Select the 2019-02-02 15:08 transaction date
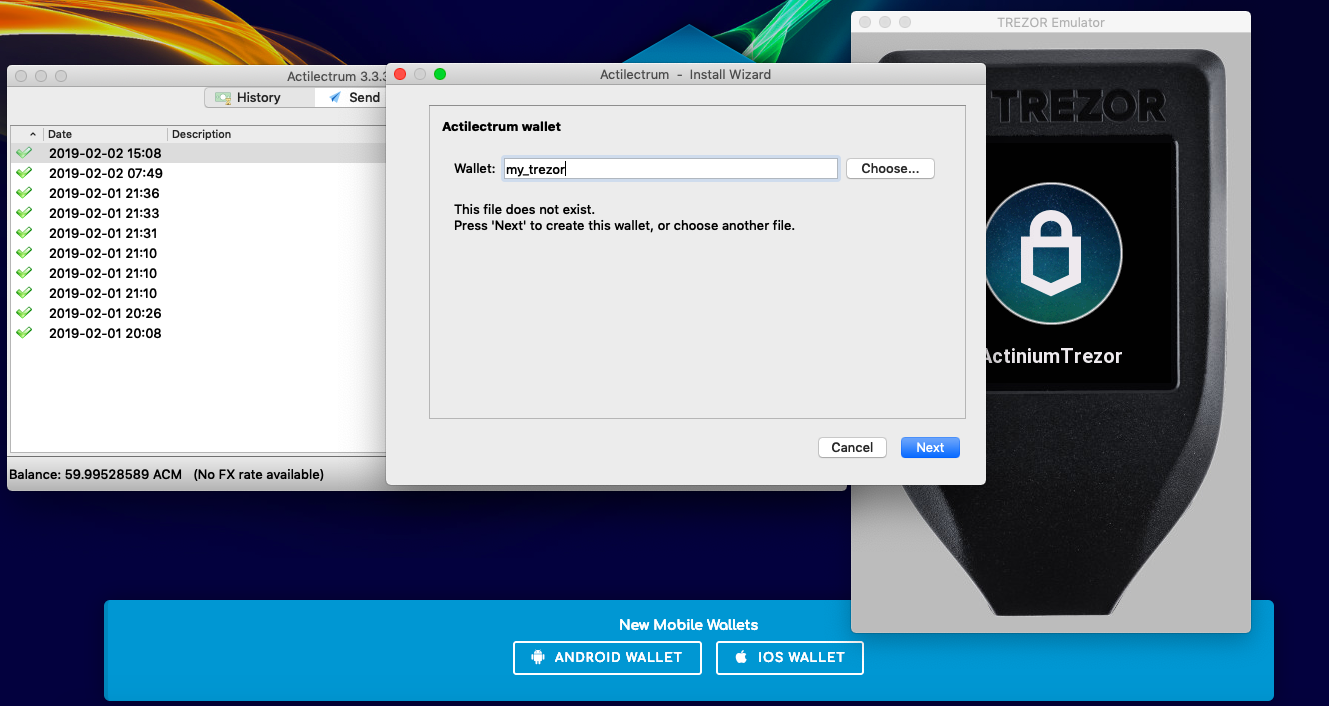The width and height of the screenshot is (1329, 706). click(105, 153)
